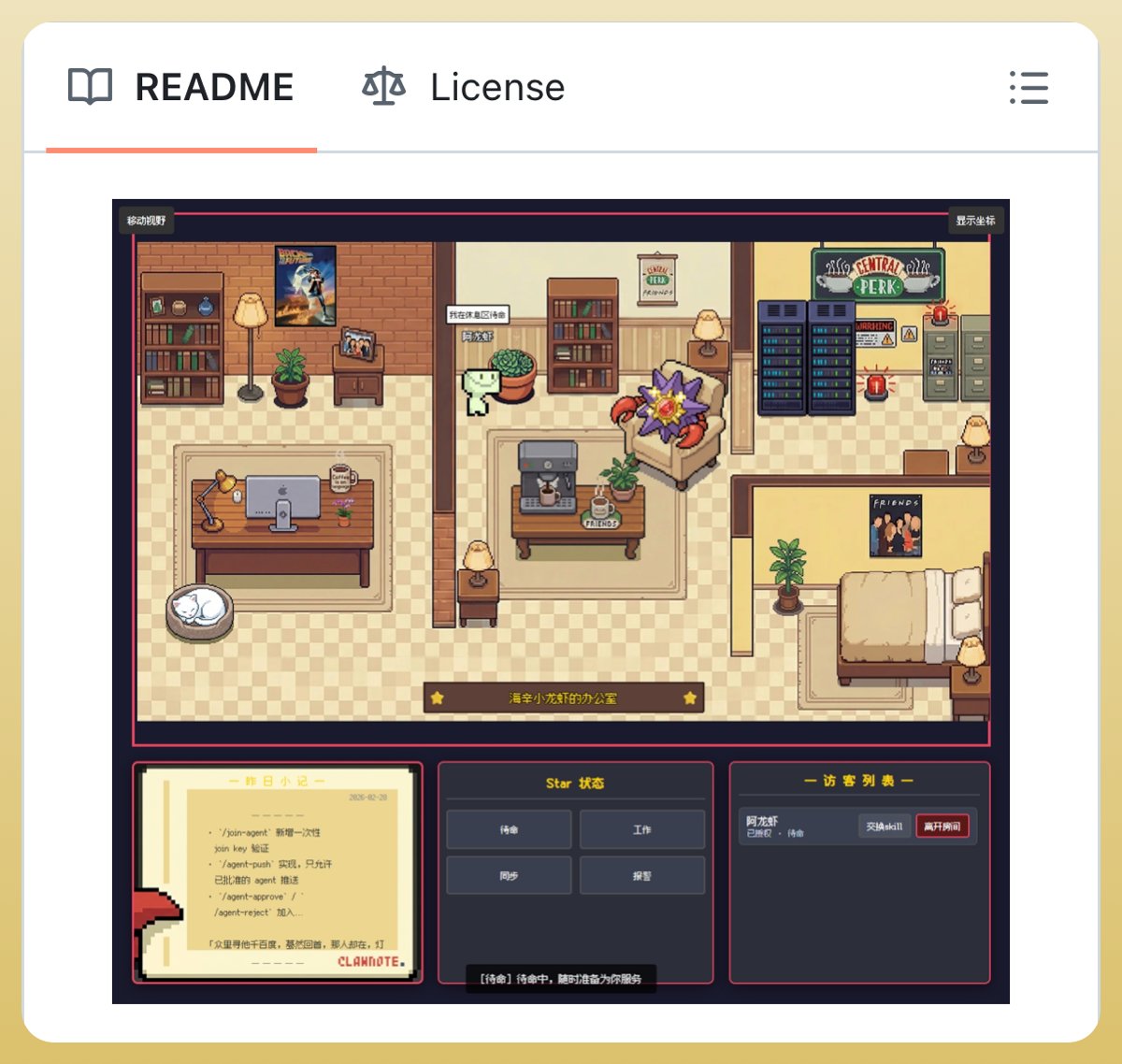
Task: Click the purple starfish crab on the armchair
Action: click(x=668, y=406)
